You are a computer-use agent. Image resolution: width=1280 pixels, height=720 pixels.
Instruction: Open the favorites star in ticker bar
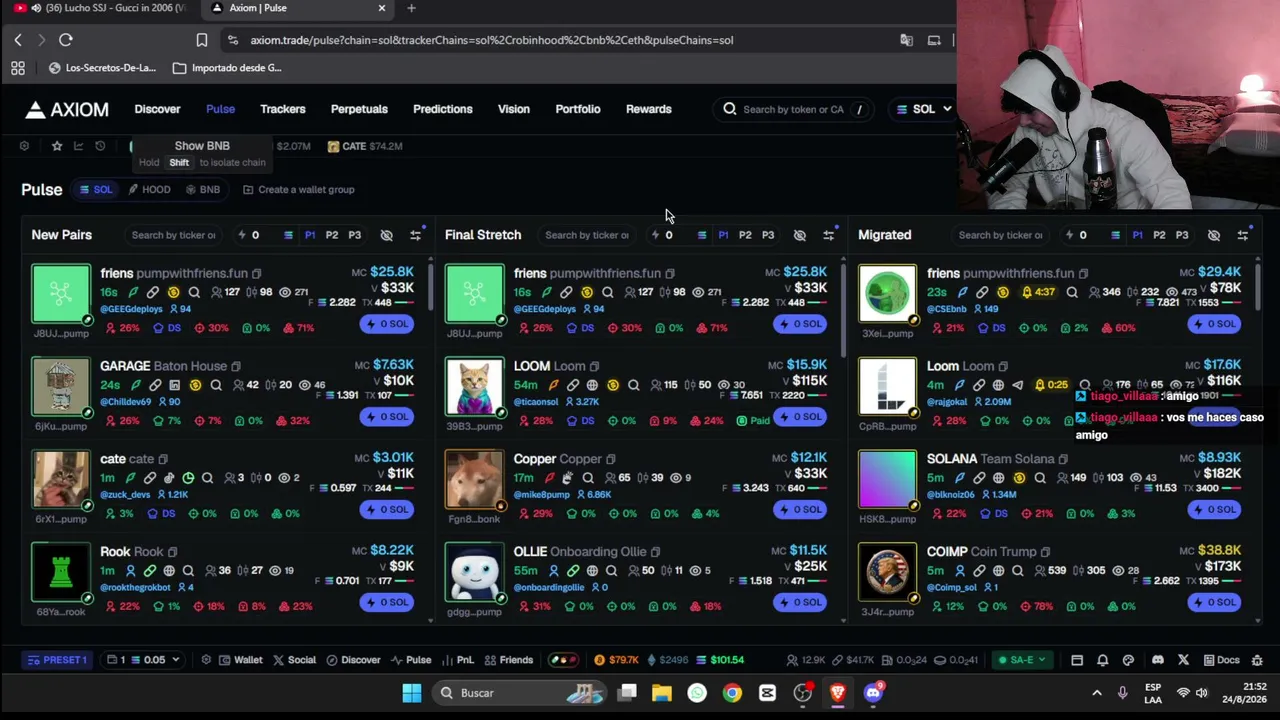pos(57,146)
